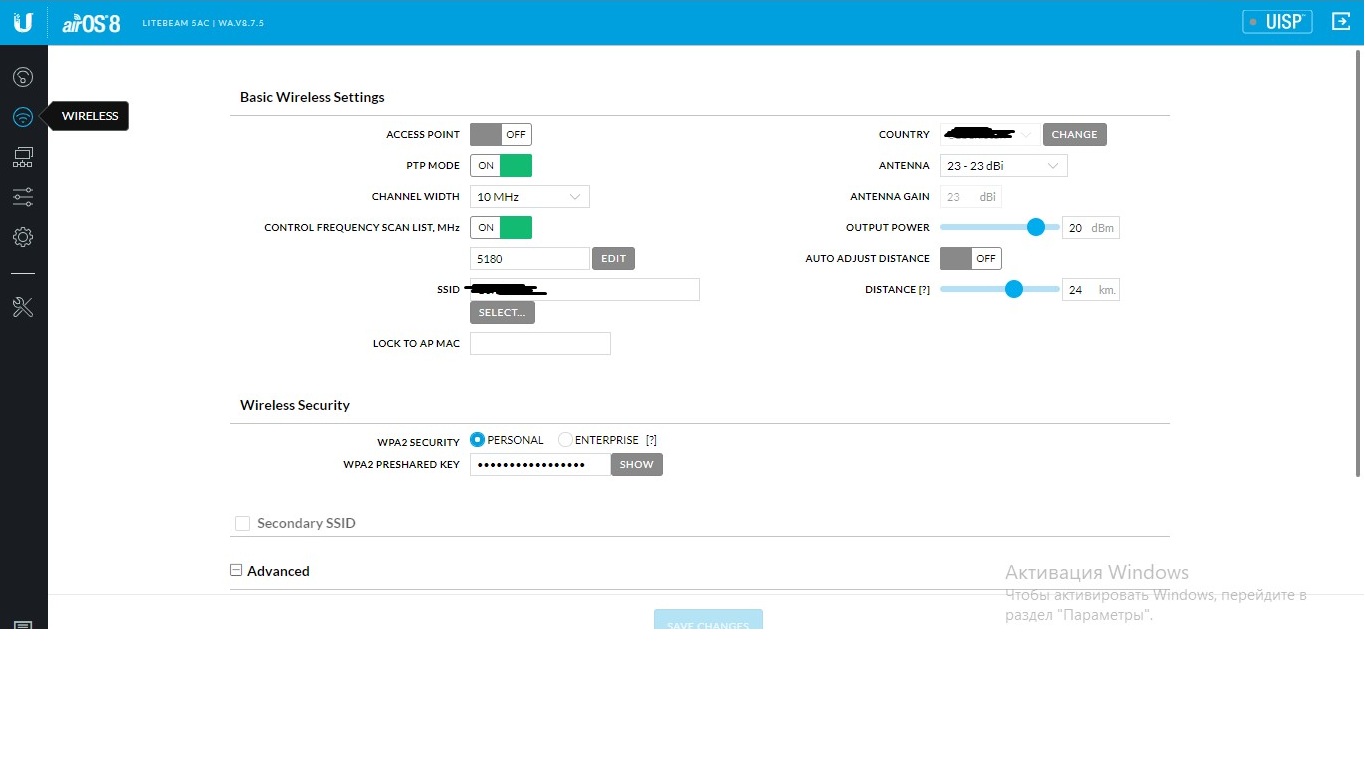Open the Services sliders sidebar icon
Viewport: 1366px width, 768px height.
pyautogui.click(x=23, y=197)
